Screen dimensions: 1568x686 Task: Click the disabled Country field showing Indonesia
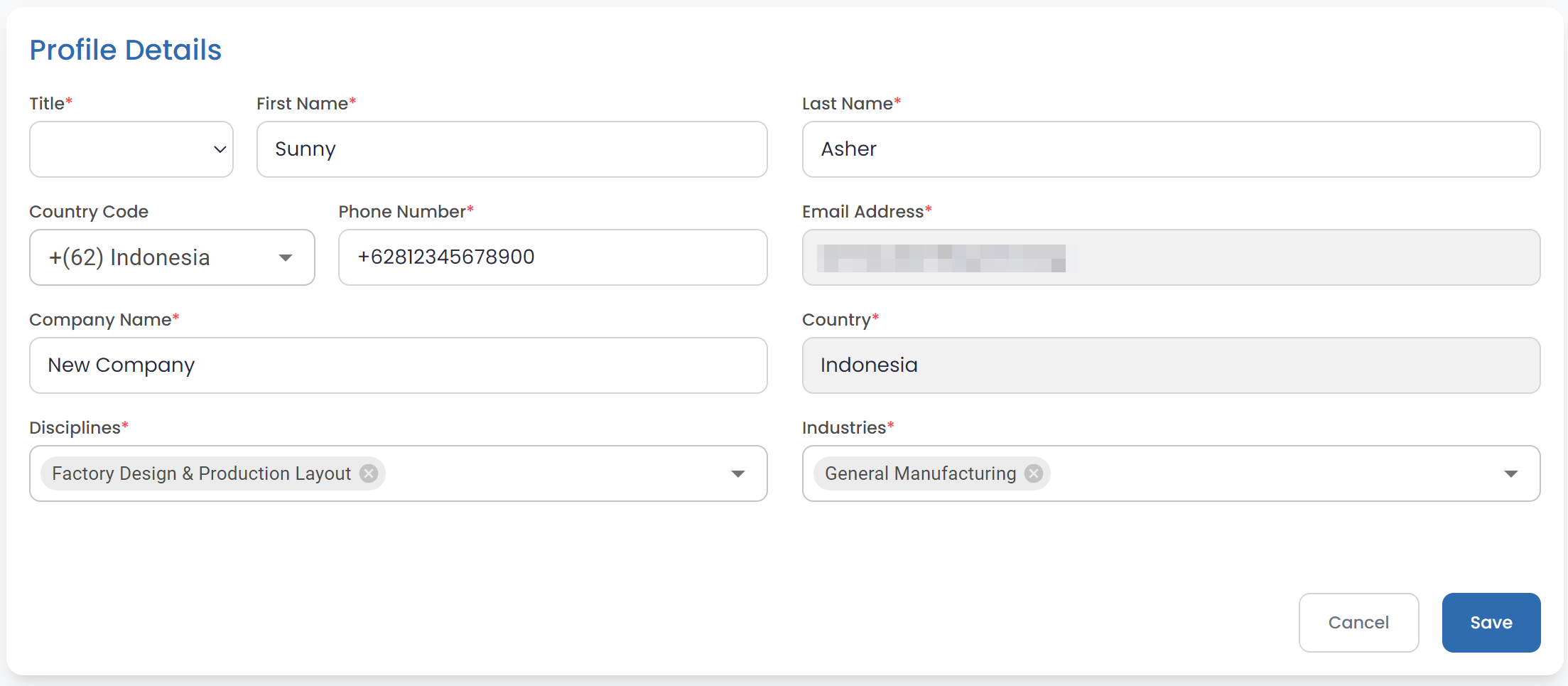(1170, 365)
